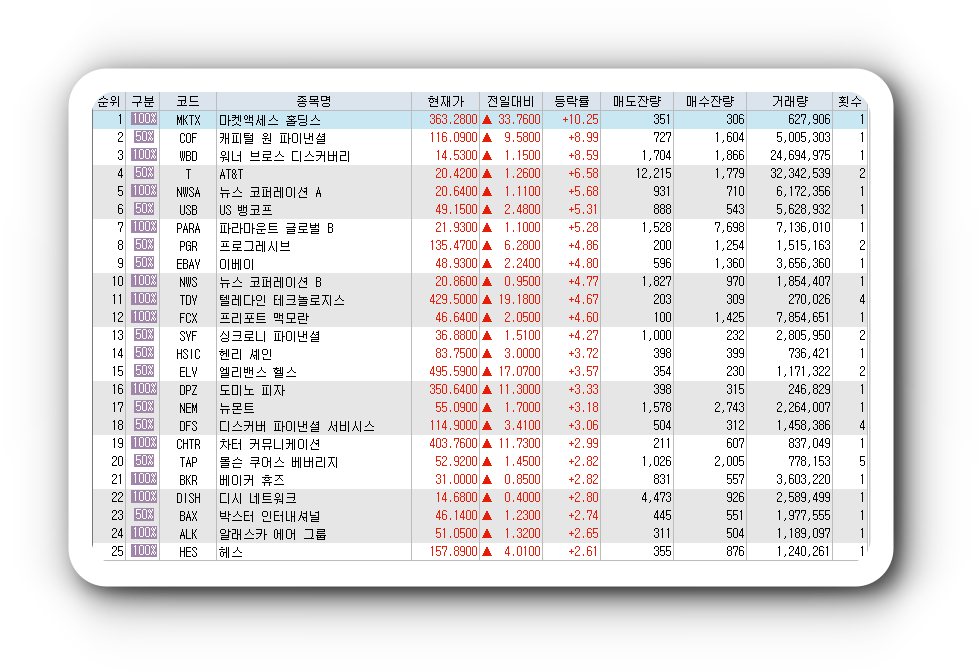This screenshot has height=672, width=979.
Task: Click the 50% badge in DFS row
Action: 144,425
